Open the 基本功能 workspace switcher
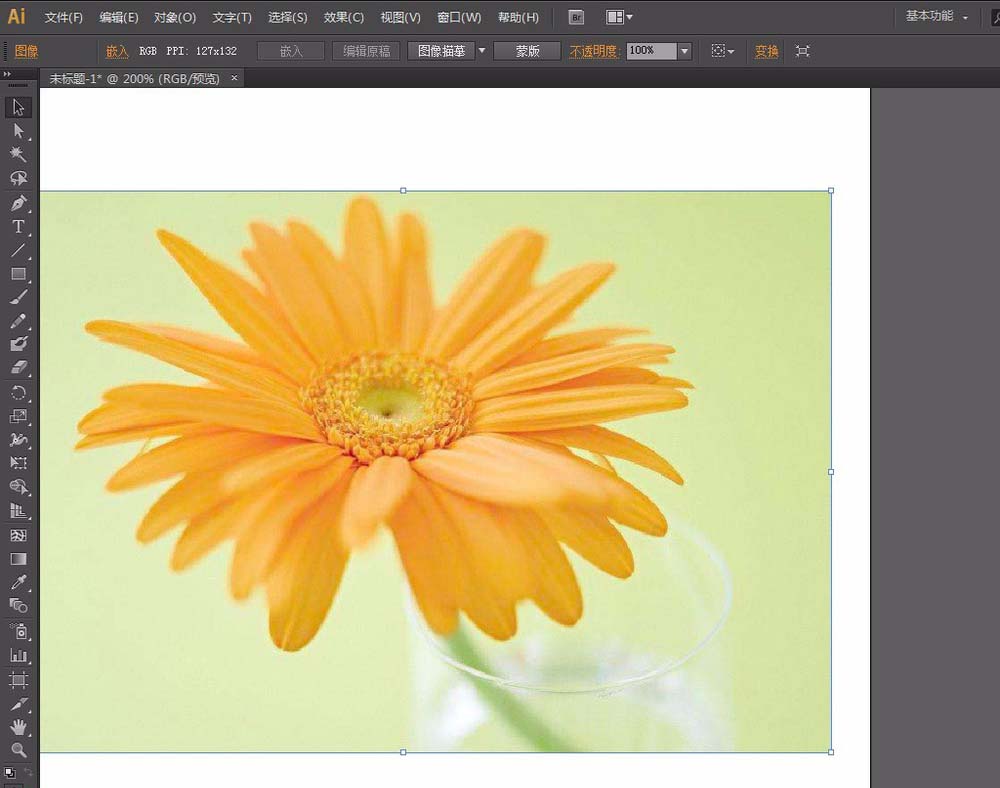Screen dimensions: 1000x788 (x=936, y=16)
